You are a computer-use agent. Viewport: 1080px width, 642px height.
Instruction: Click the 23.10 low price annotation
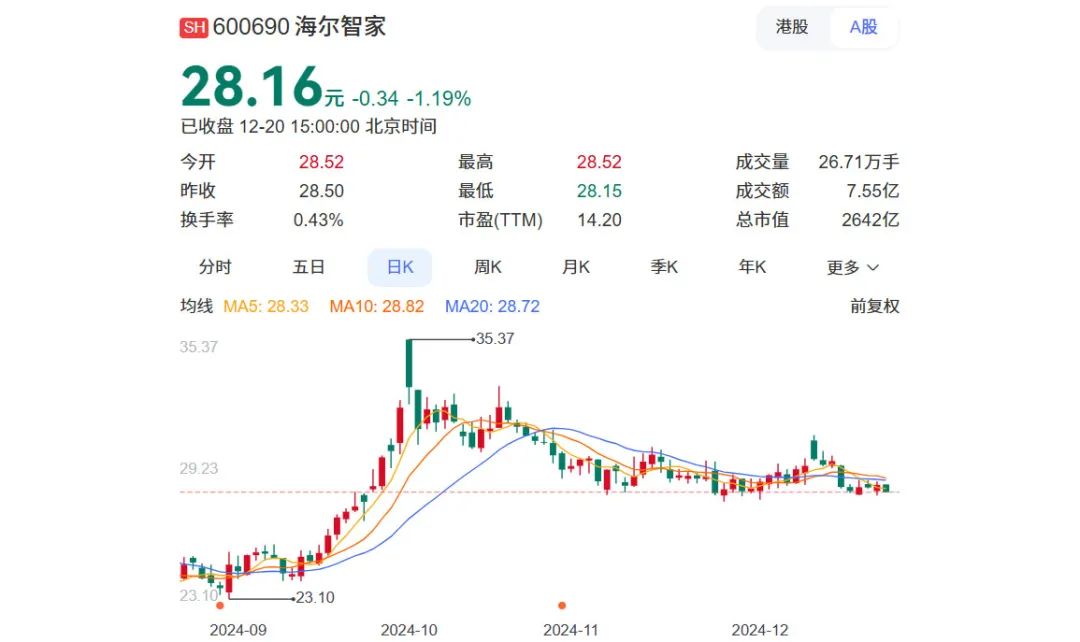315,597
